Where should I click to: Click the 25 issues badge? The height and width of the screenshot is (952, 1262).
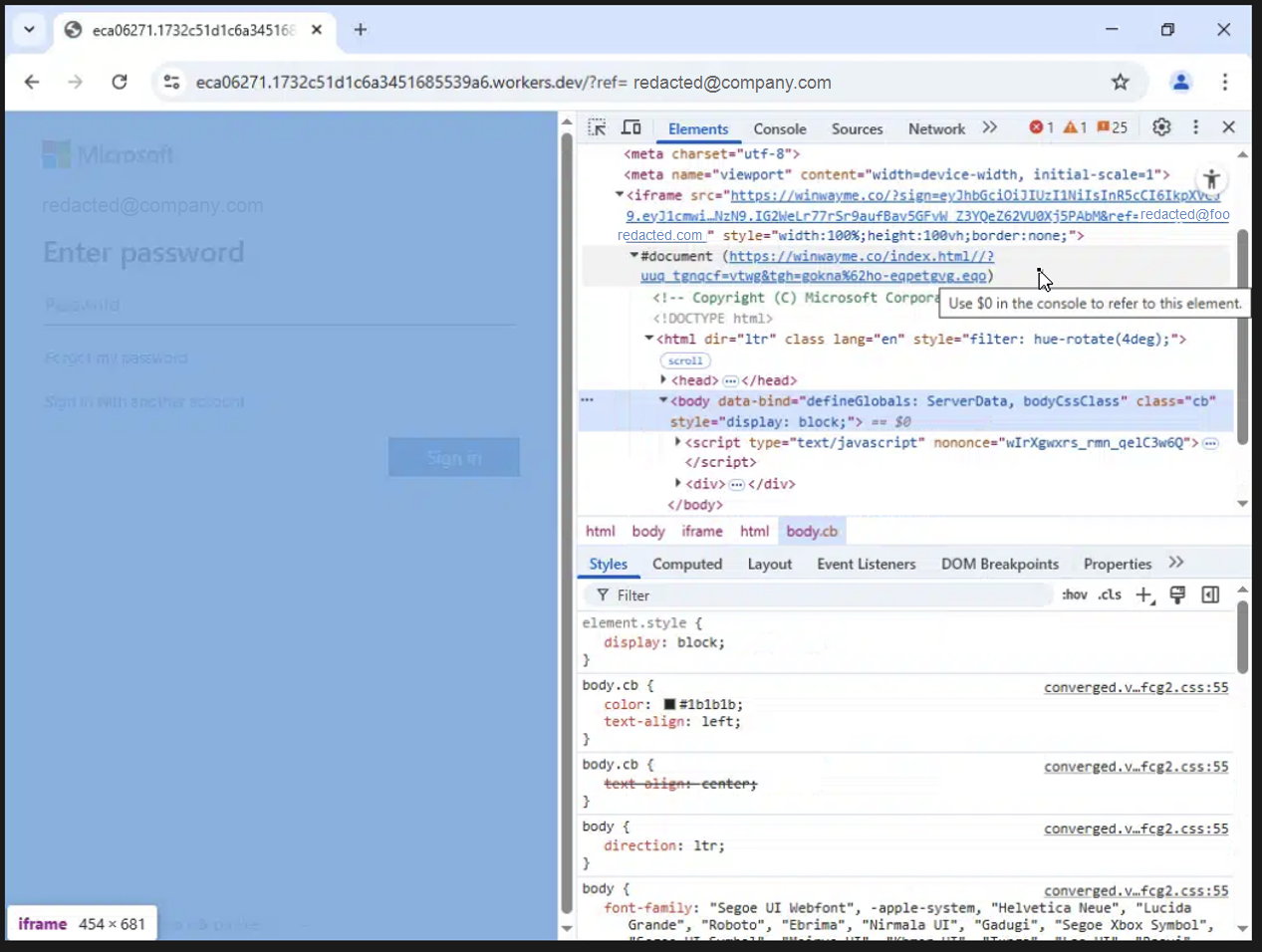point(1113,127)
